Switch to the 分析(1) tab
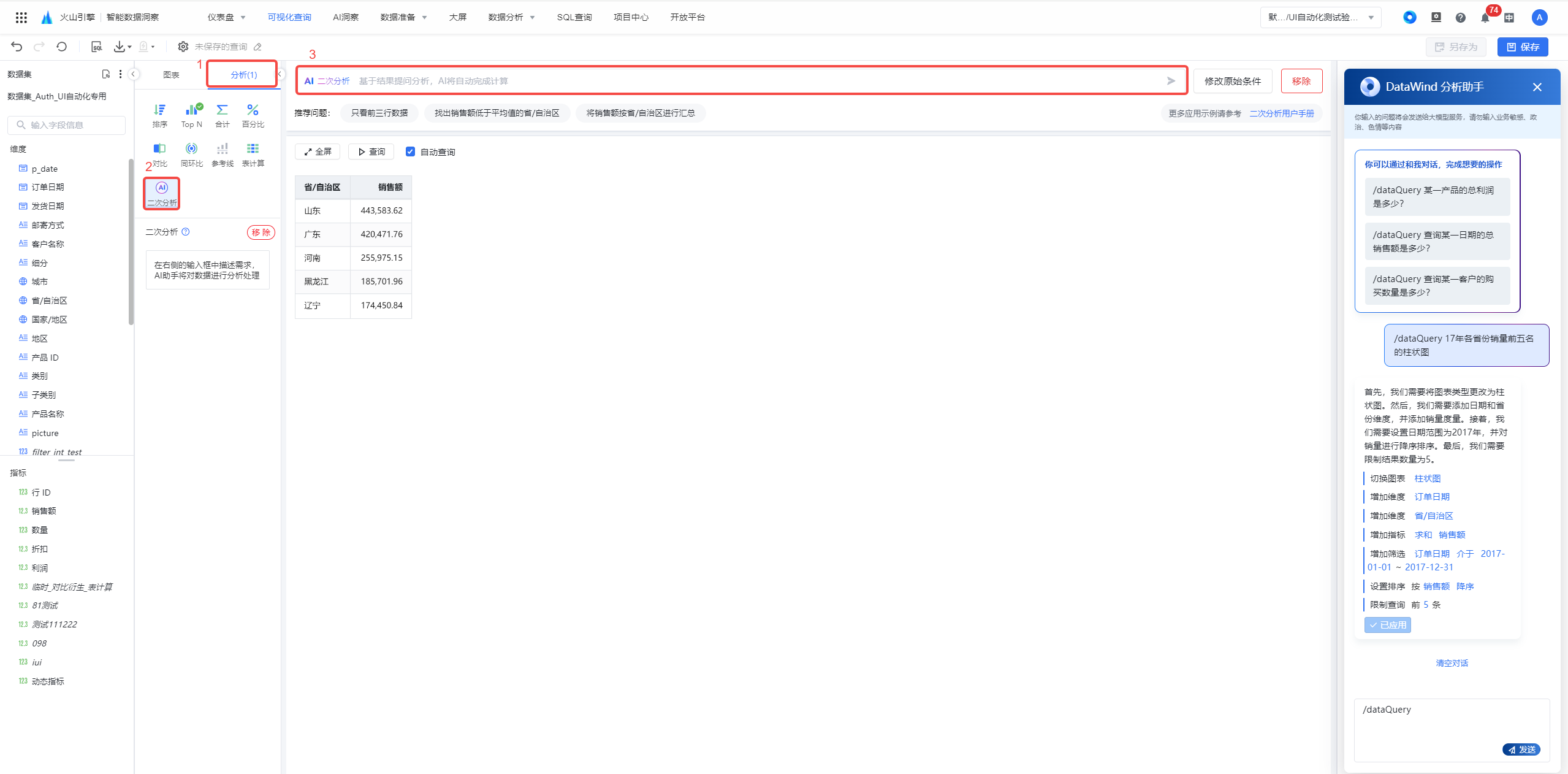The image size is (1568, 774). [243, 75]
